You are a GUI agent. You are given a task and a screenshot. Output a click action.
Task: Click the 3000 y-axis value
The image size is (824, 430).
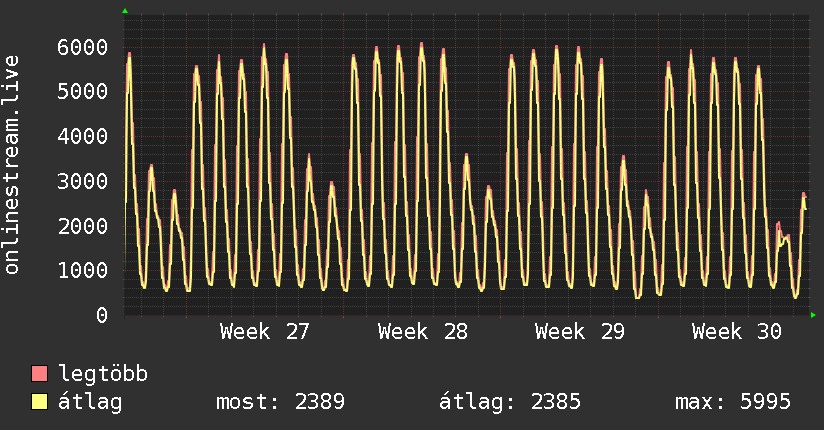(83, 181)
